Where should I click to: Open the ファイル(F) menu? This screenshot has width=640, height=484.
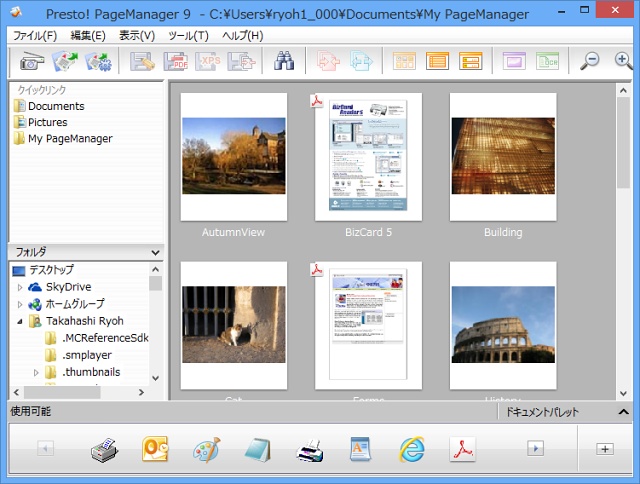click(x=35, y=36)
